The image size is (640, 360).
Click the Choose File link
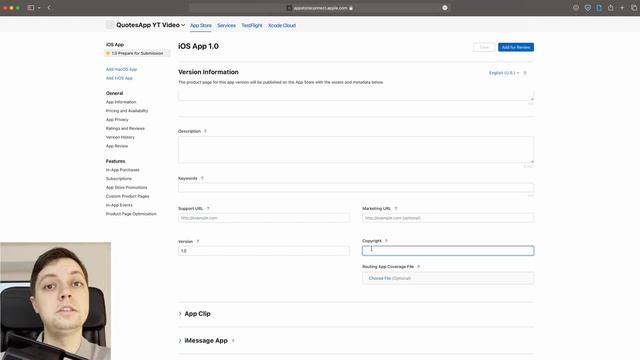pyautogui.click(x=380, y=278)
